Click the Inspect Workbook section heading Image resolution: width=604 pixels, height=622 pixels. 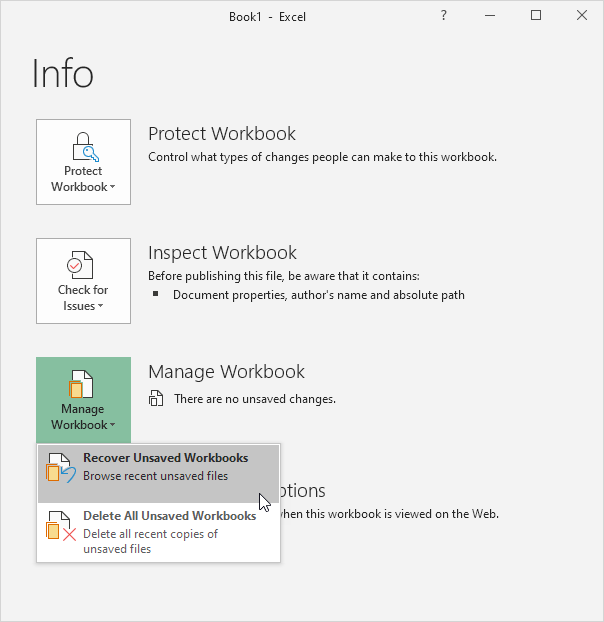point(222,253)
